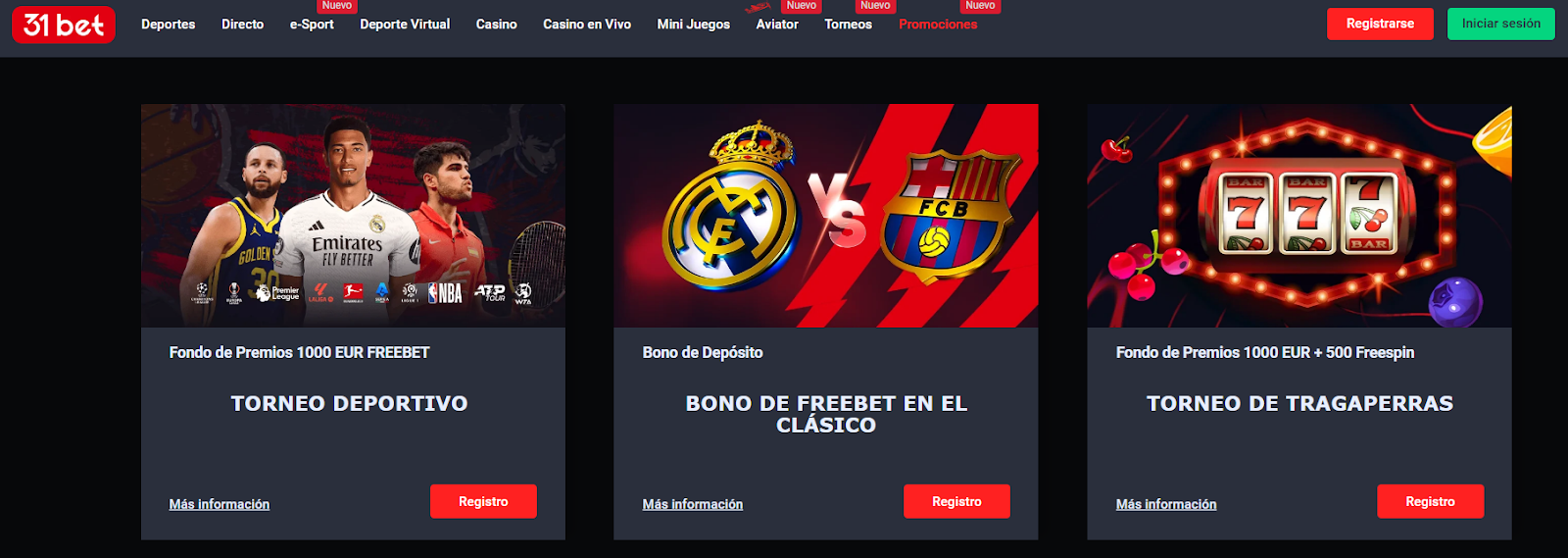
Task: Open the Deportes menu
Action: [x=168, y=25]
